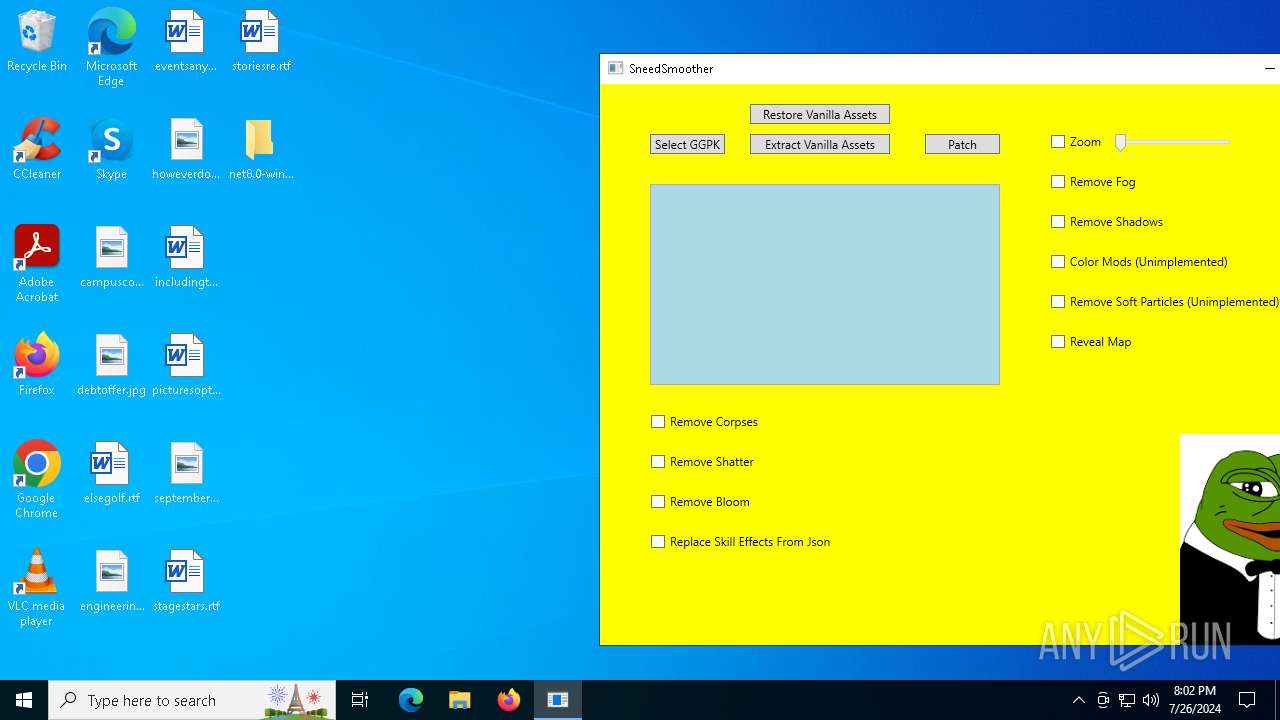Image resolution: width=1280 pixels, height=720 pixels.
Task: Enable the Remove Shatter checkbox
Action: pyautogui.click(x=658, y=462)
